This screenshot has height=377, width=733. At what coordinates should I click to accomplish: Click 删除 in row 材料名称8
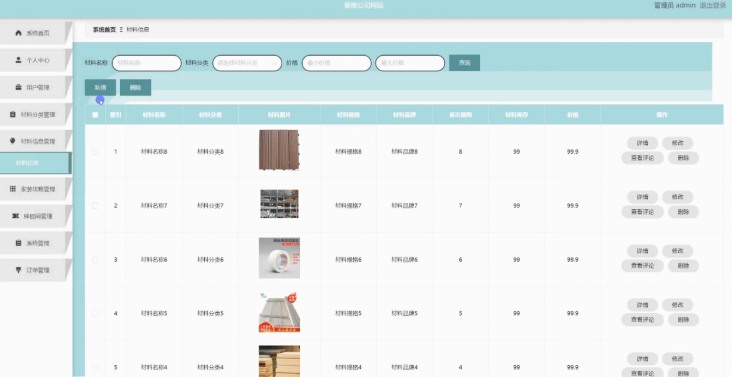(x=683, y=158)
